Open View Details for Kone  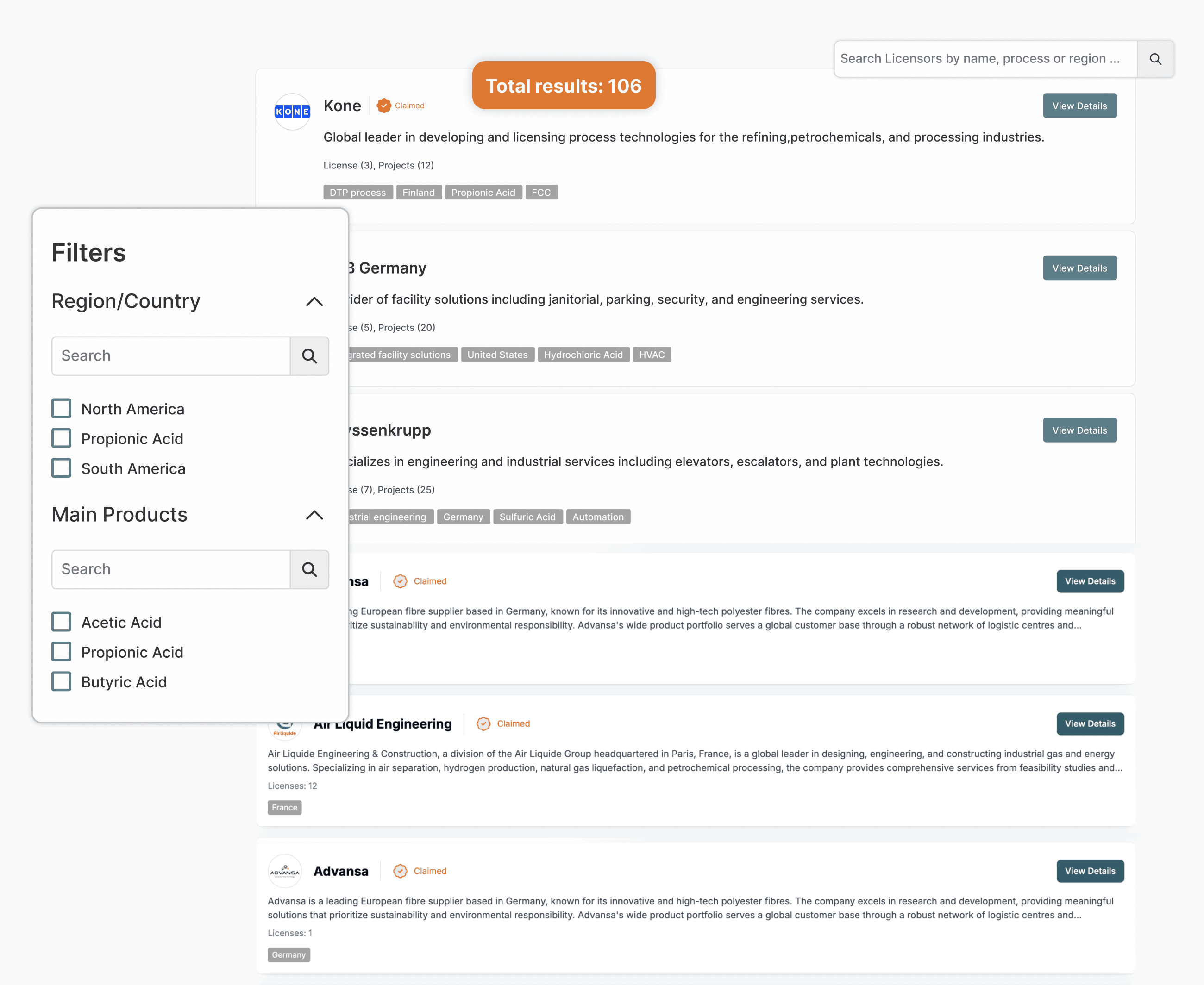(x=1080, y=106)
